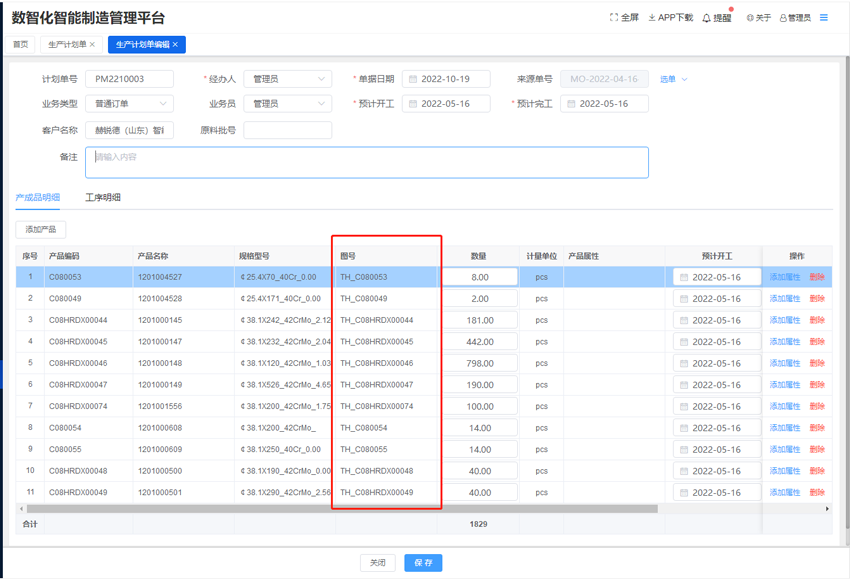Click 删除 for row C08HRDX00049

[x=817, y=493]
